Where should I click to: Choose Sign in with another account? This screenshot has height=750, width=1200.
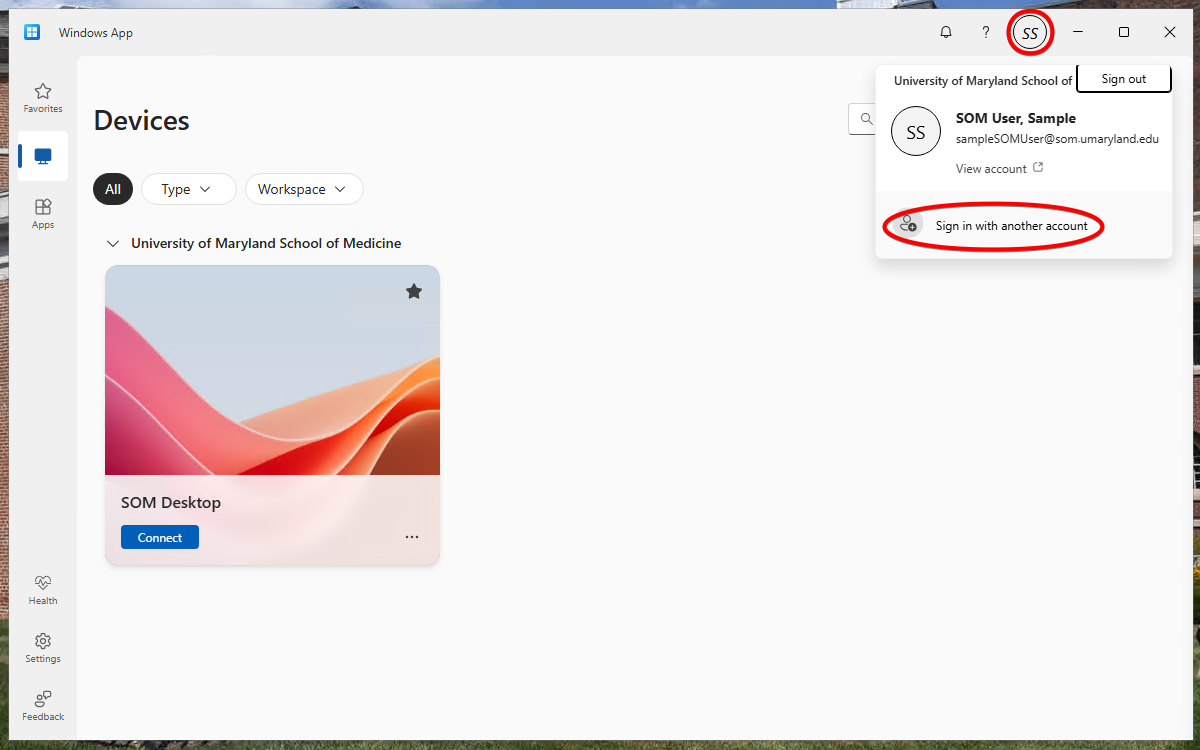point(1010,226)
